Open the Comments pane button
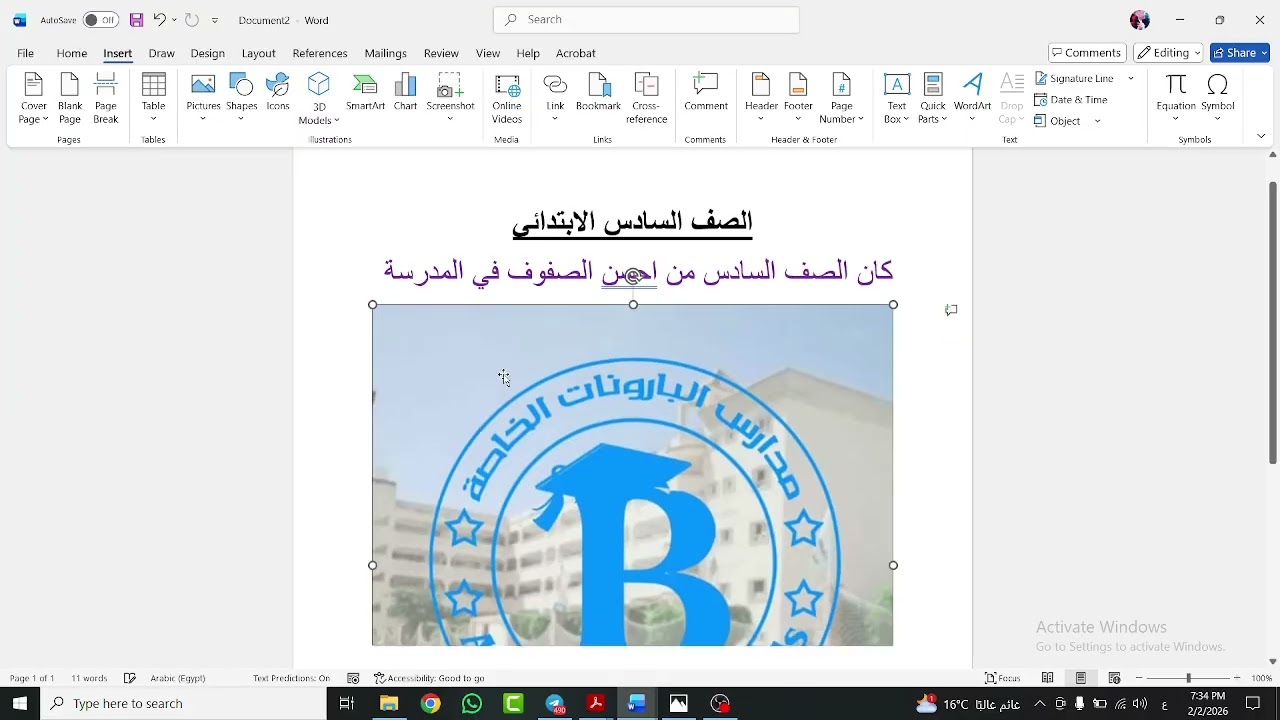 pyautogui.click(x=1087, y=53)
